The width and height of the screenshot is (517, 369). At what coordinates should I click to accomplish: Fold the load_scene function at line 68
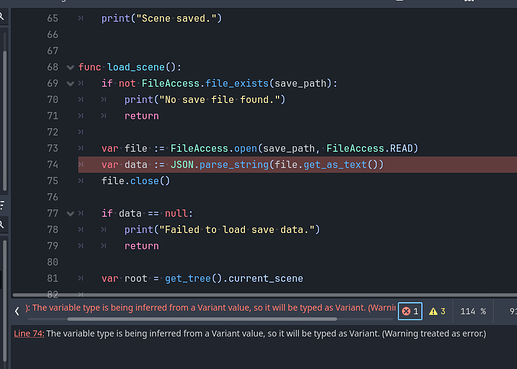(x=70, y=67)
